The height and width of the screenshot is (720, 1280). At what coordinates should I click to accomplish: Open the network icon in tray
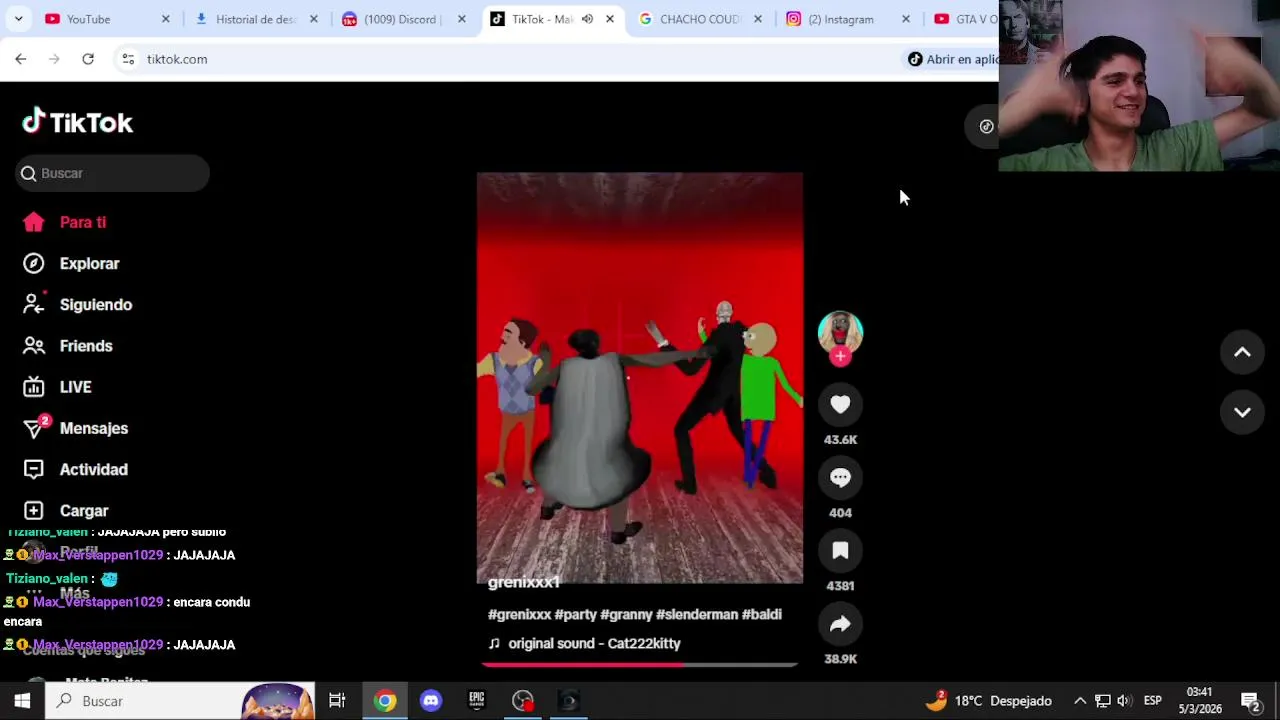pyautogui.click(x=1102, y=701)
